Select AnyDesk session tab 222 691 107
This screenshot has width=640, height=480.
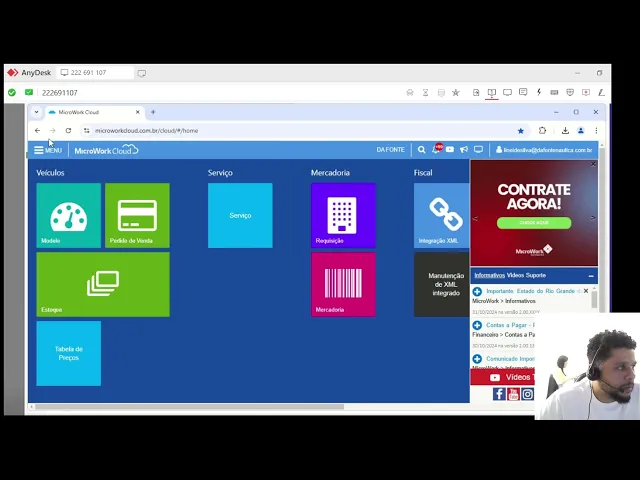(x=96, y=73)
